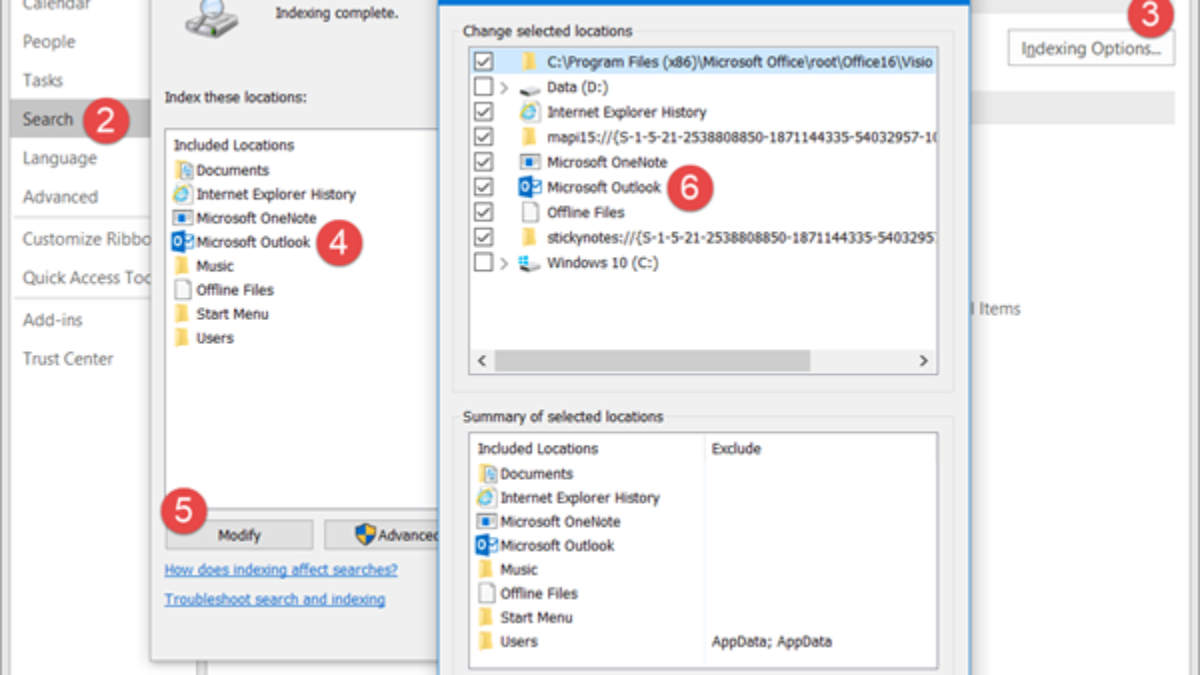Select Trust Center in the Options sidebar
The image size is (1200, 675).
68,359
